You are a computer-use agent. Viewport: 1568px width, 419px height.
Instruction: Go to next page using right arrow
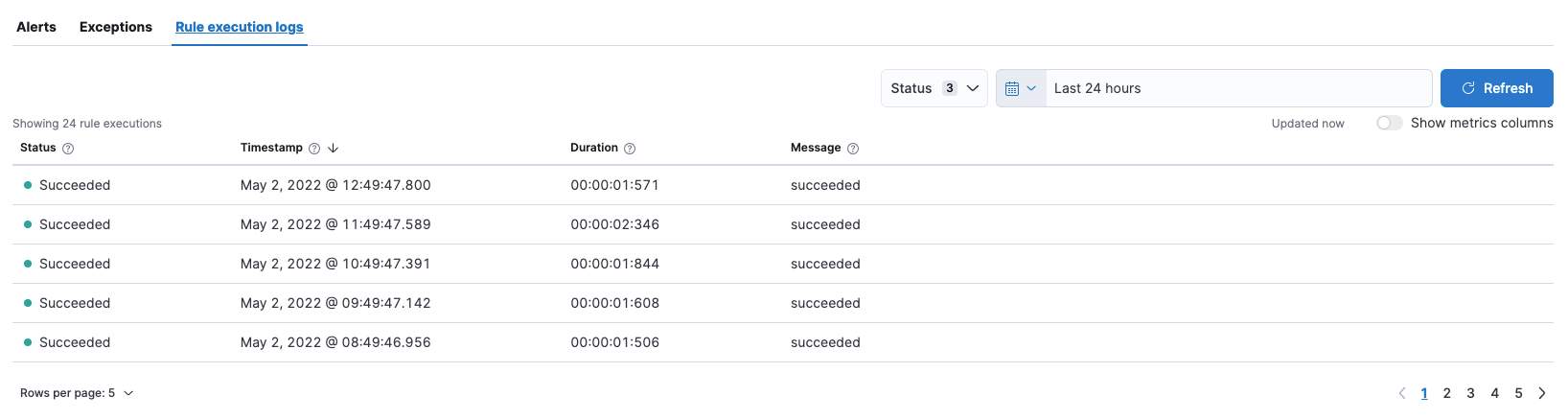[x=1542, y=393]
